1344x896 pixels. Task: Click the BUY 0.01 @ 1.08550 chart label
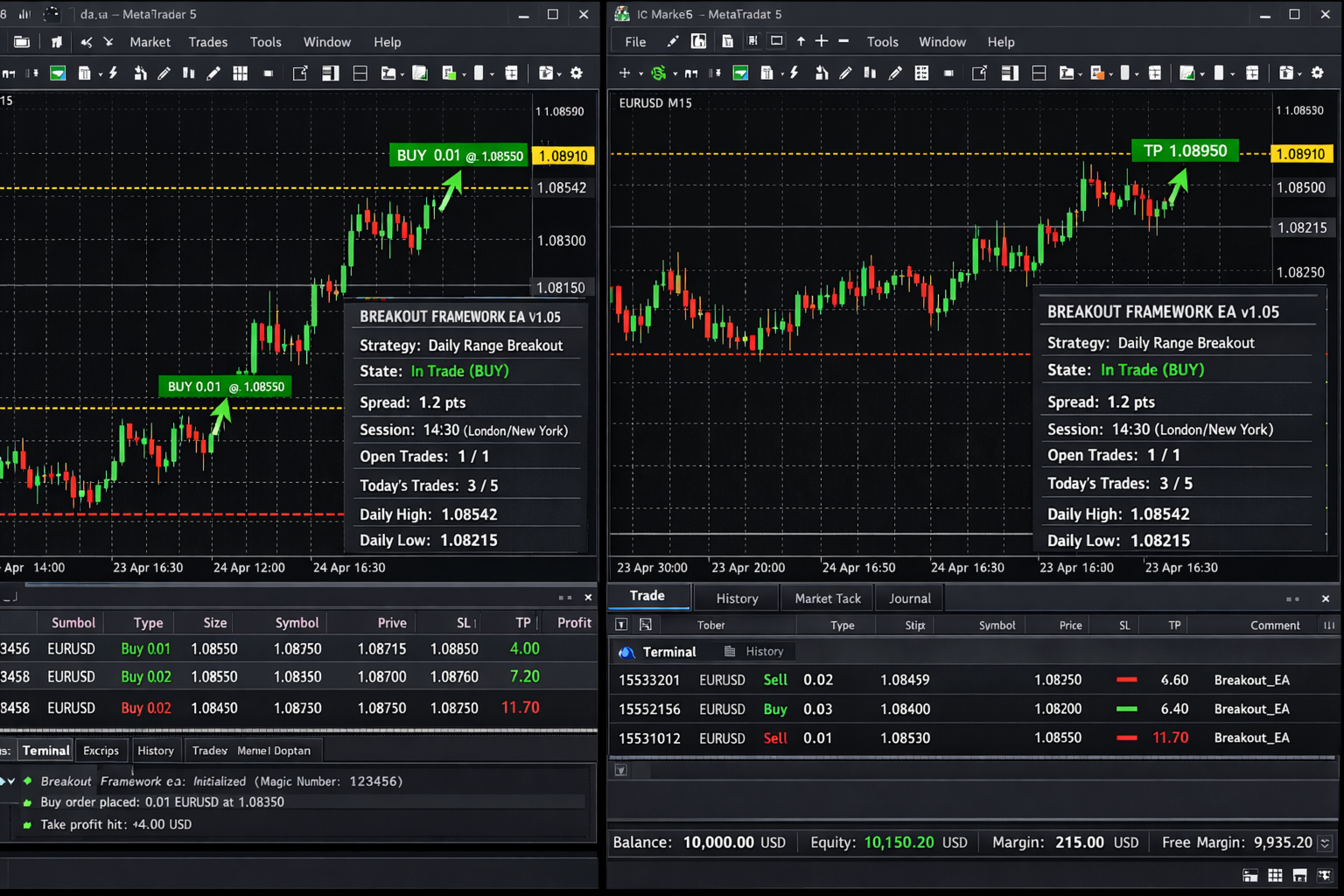coord(459,156)
